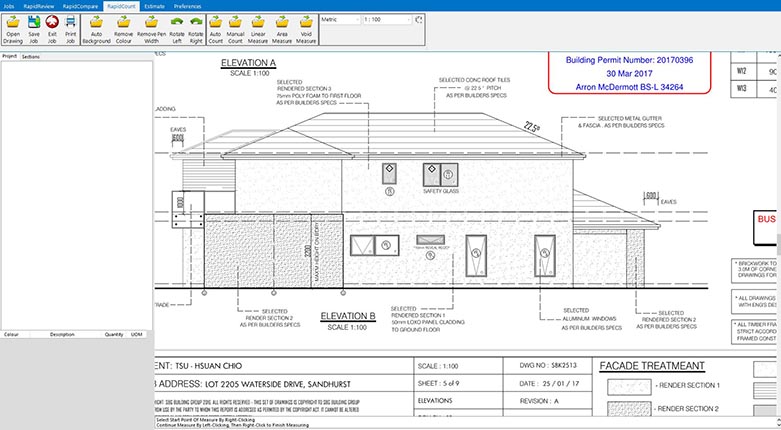This screenshot has height=430, width=781.
Task: Run the Auto Background tool
Action: (x=96, y=29)
